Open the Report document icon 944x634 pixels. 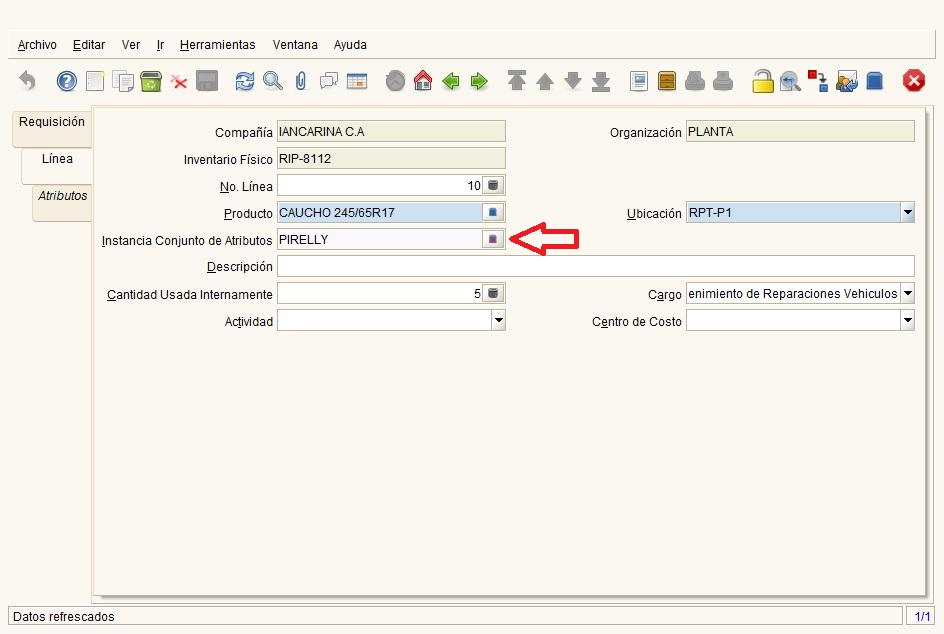(x=639, y=81)
